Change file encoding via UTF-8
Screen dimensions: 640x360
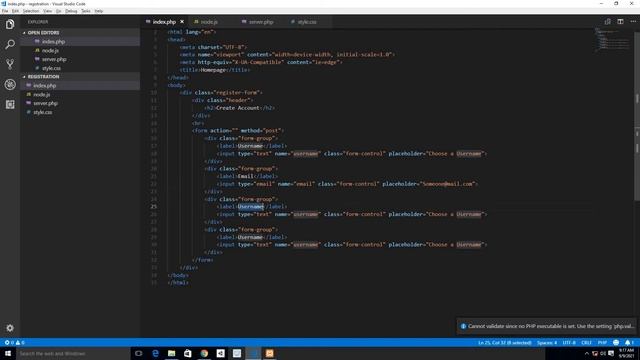click(569, 342)
